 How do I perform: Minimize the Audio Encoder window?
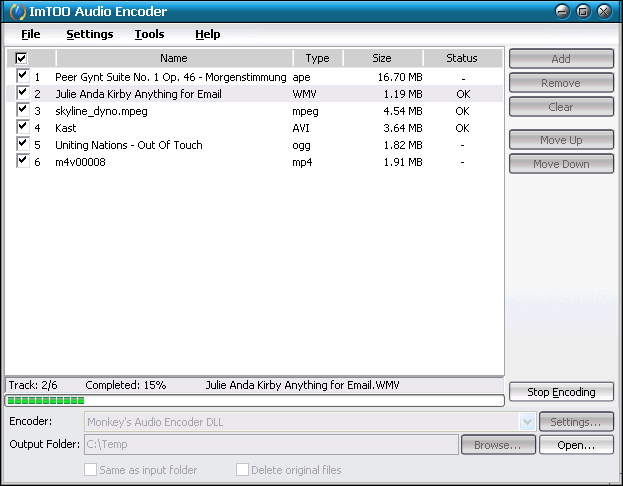point(565,12)
